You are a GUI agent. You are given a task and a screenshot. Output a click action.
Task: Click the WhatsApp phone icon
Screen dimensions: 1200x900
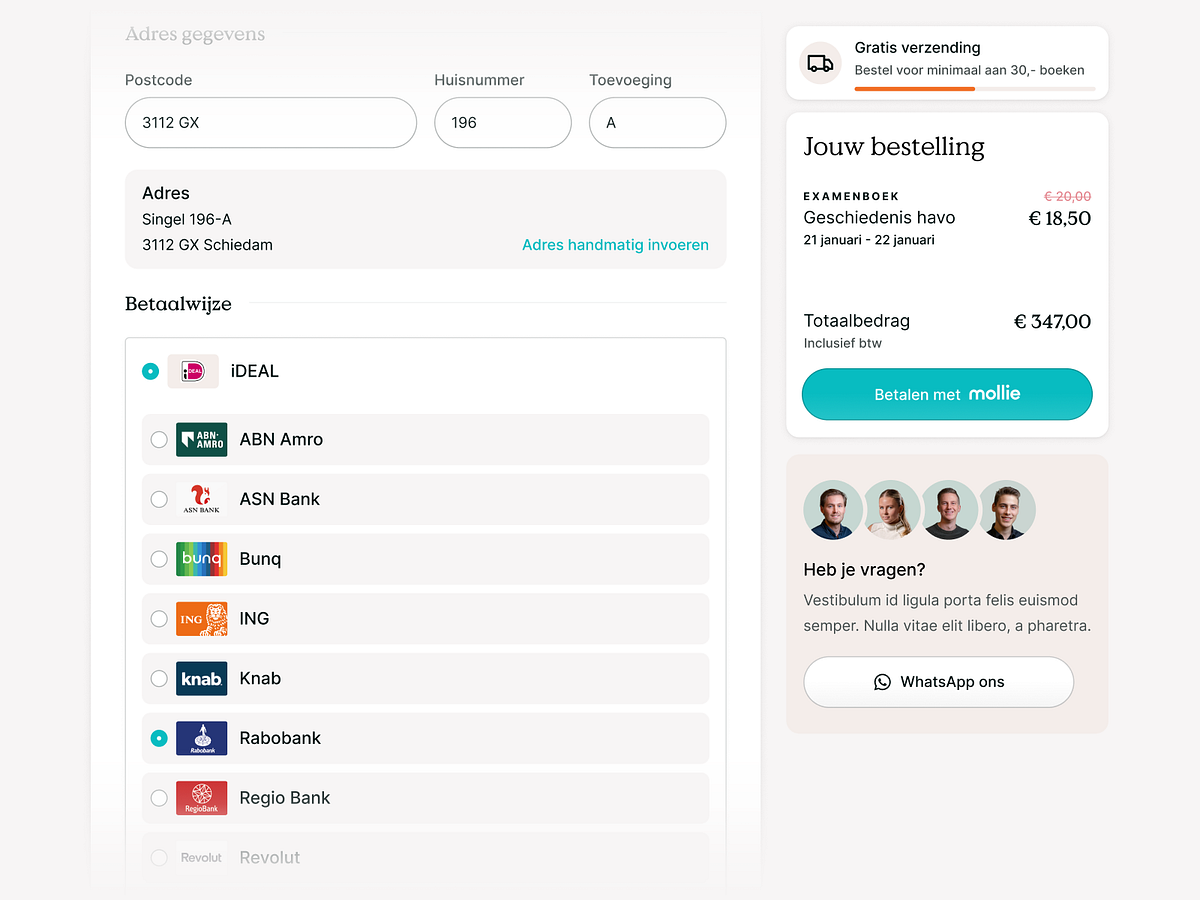pyautogui.click(x=881, y=682)
